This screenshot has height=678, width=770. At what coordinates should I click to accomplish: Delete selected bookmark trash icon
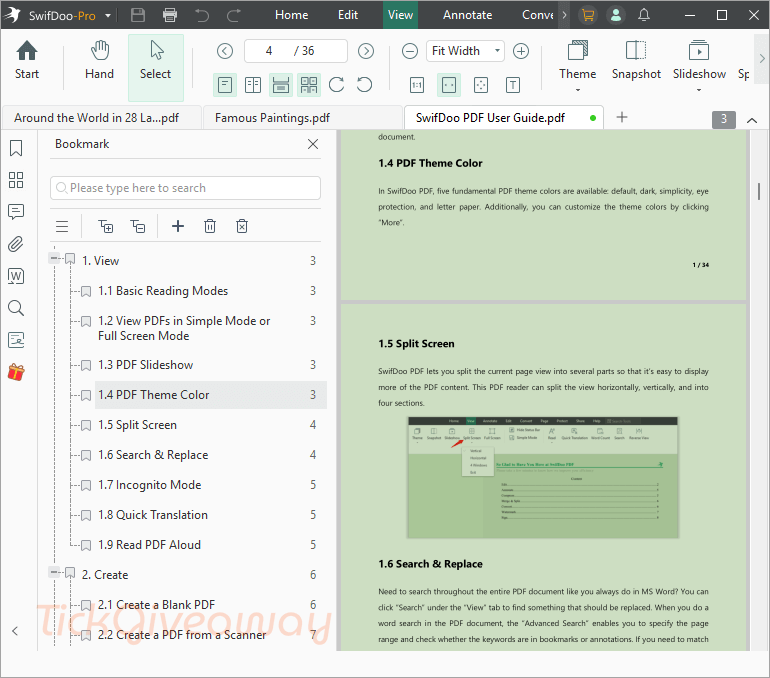(210, 226)
